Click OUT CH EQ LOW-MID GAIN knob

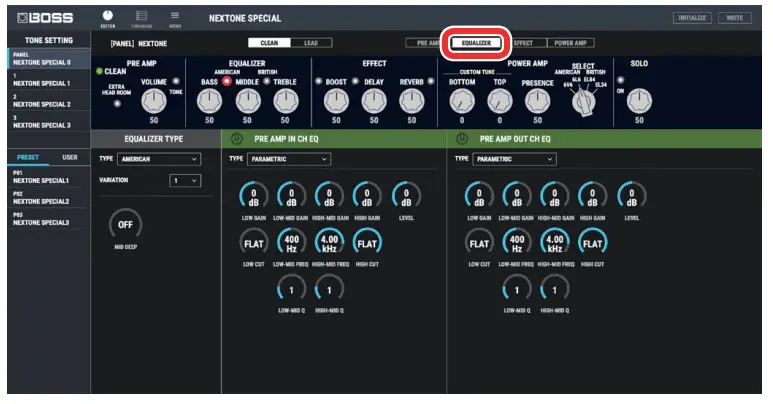517,197
